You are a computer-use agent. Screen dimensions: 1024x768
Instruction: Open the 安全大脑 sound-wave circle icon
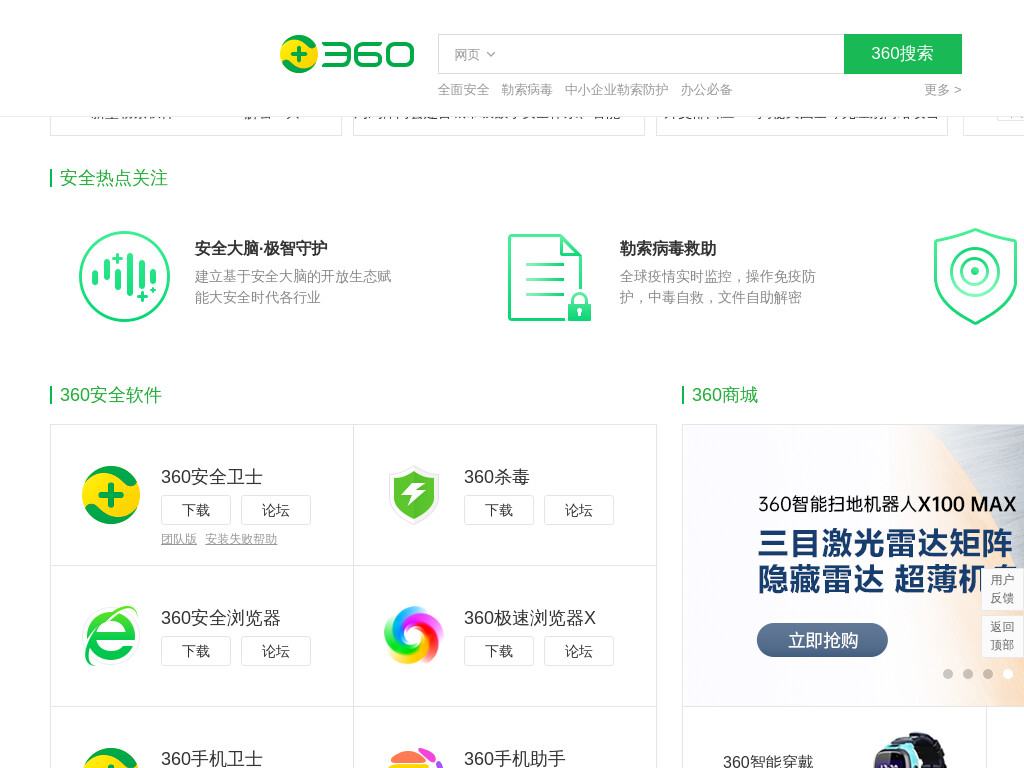124,276
